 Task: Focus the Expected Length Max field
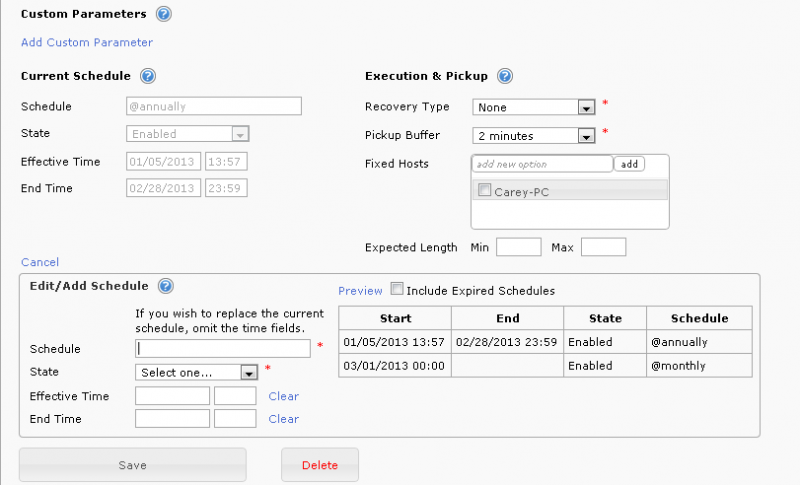pos(604,247)
